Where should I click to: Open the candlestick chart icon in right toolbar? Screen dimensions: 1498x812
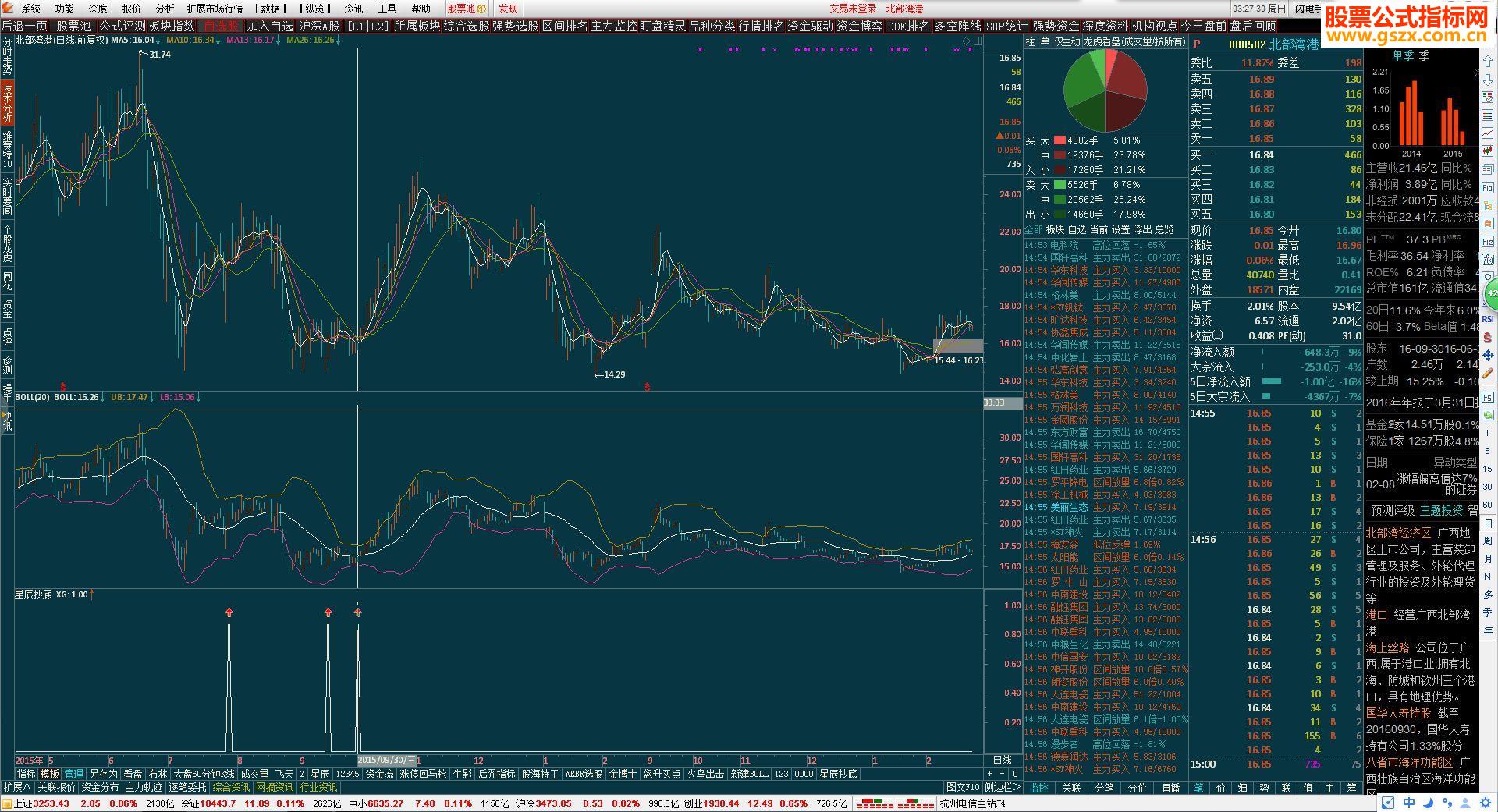[x=1488, y=151]
